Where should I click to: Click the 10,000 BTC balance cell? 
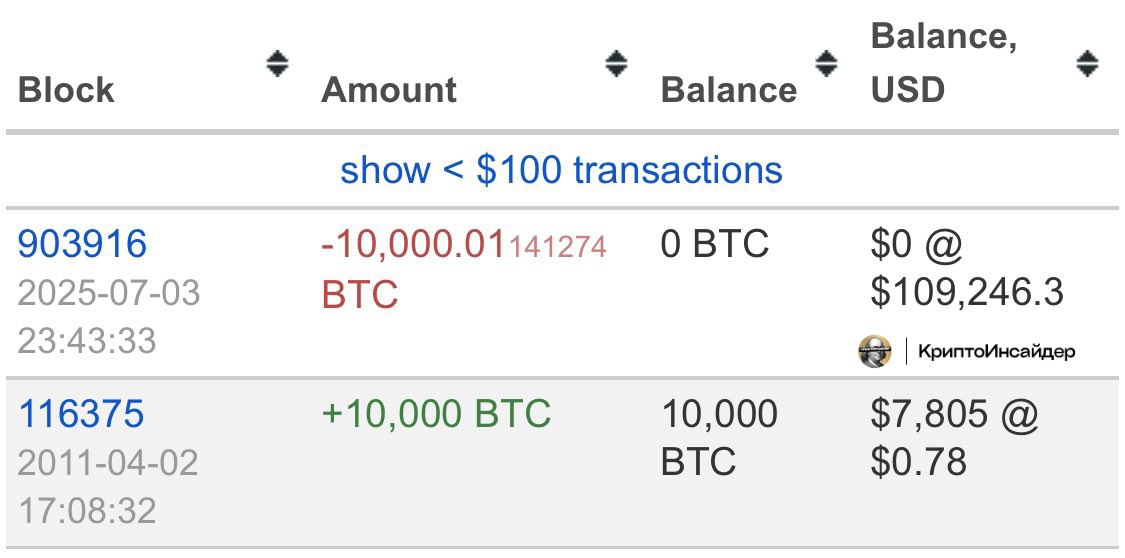tap(719, 438)
